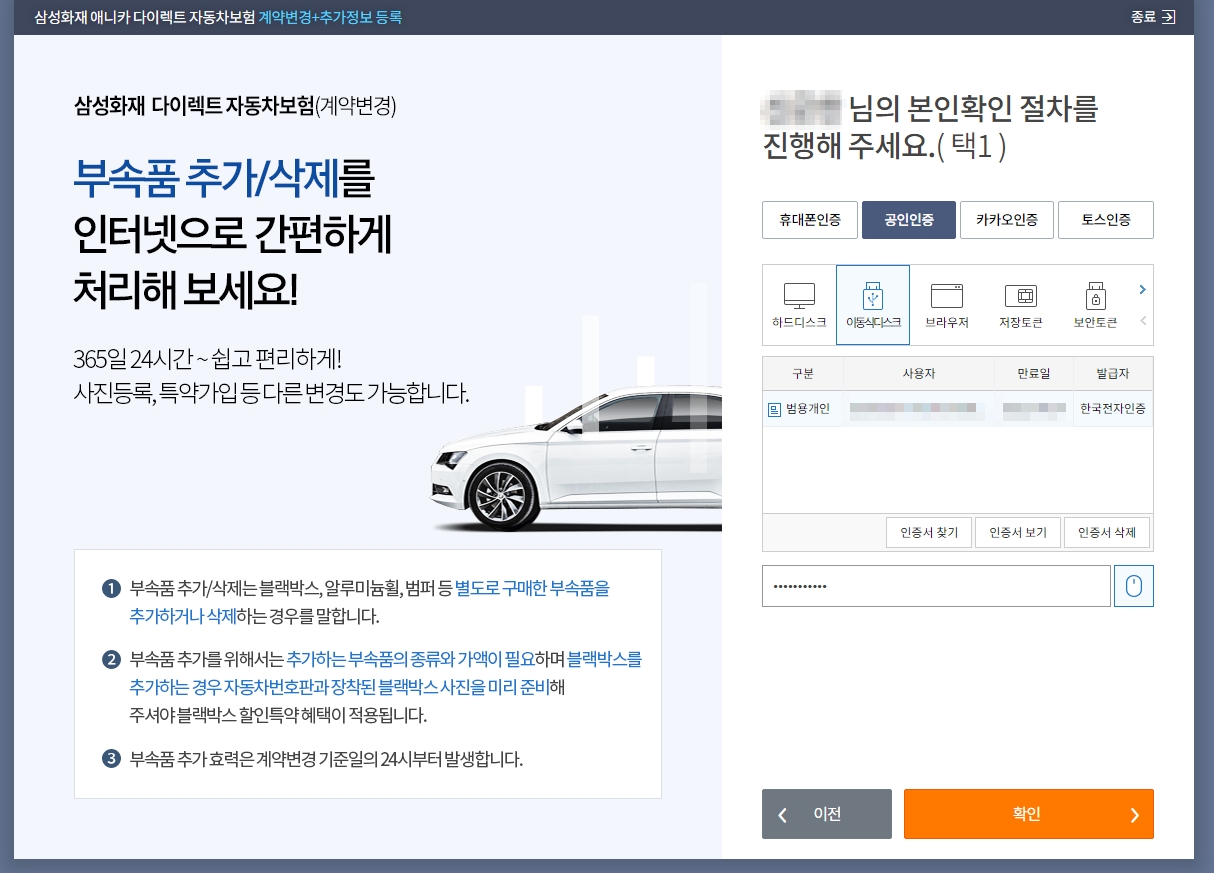The height and width of the screenshot is (873, 1214).
Task: Click the 계약변경+추가정보 등록 title text
Action: [330, 17]
